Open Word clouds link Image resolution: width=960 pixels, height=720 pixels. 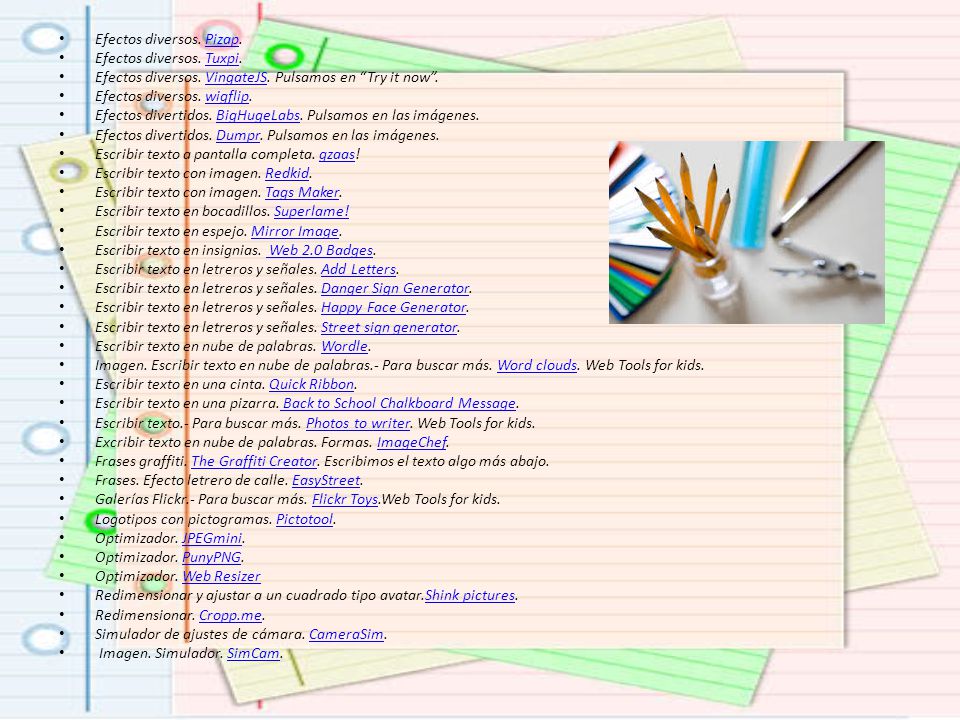click(537, 365)
